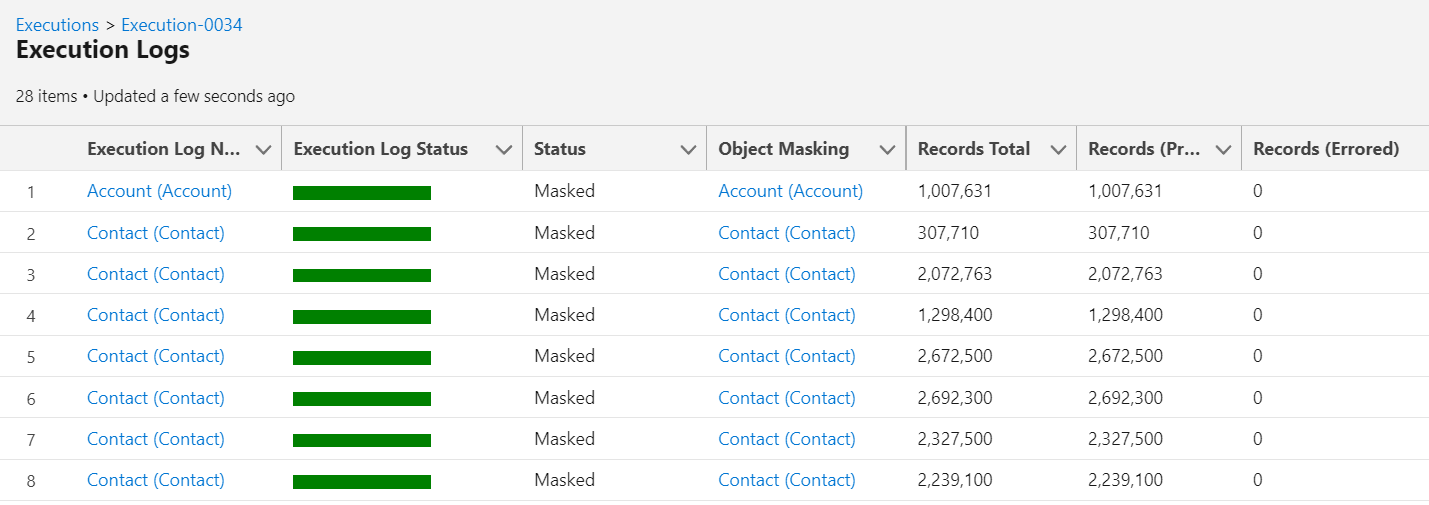Select the 1,007,631 Records Total cell
This screenshot has width=1429, height=505.
954,191
